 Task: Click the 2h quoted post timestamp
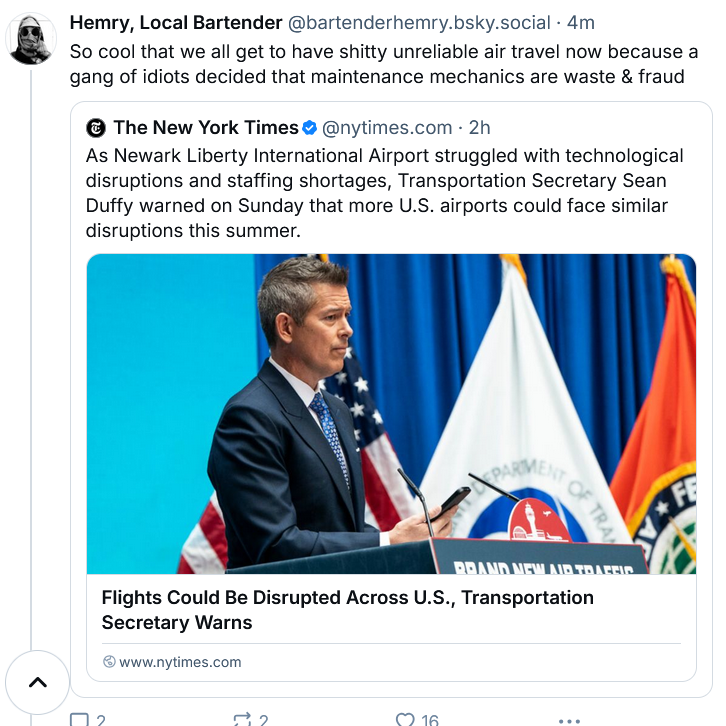click(x=480, y=128)
